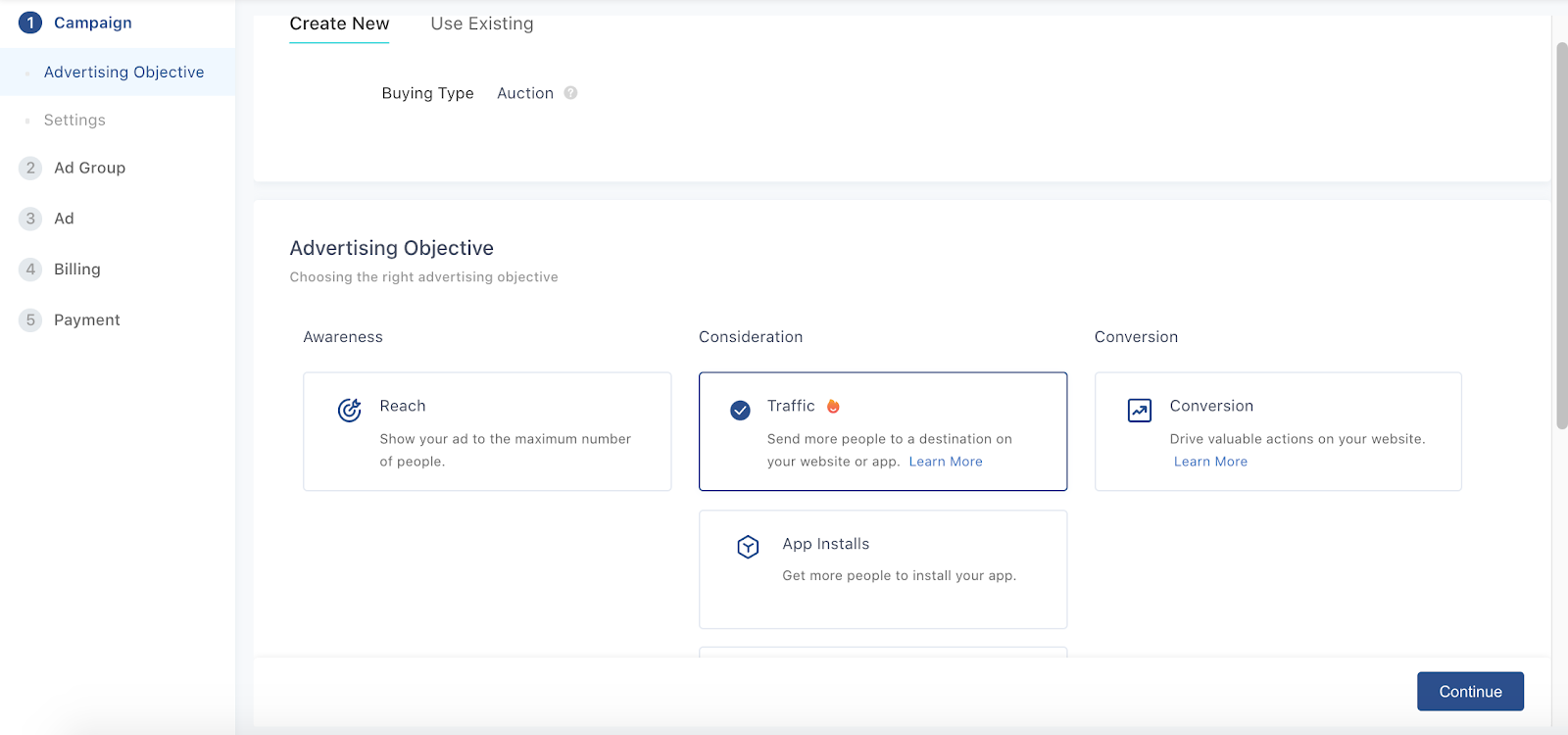Toggle the Traffic objective checkmark
Viewport: 1568px width, 735px height.
(741, 410)
